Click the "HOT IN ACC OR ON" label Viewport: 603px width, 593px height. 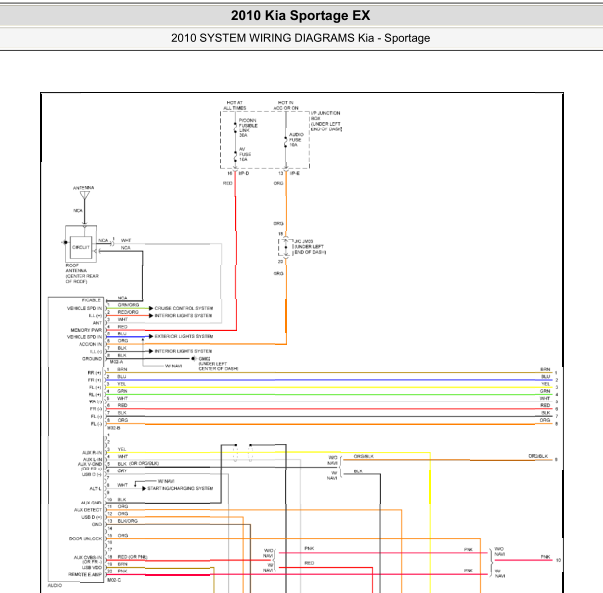coord(286,105)
